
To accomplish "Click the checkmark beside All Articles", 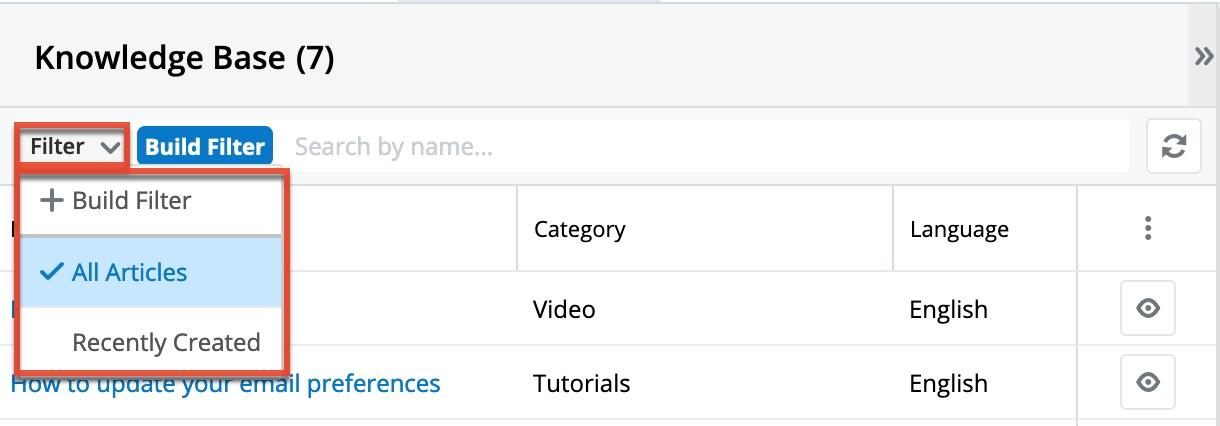I will 52,272.
